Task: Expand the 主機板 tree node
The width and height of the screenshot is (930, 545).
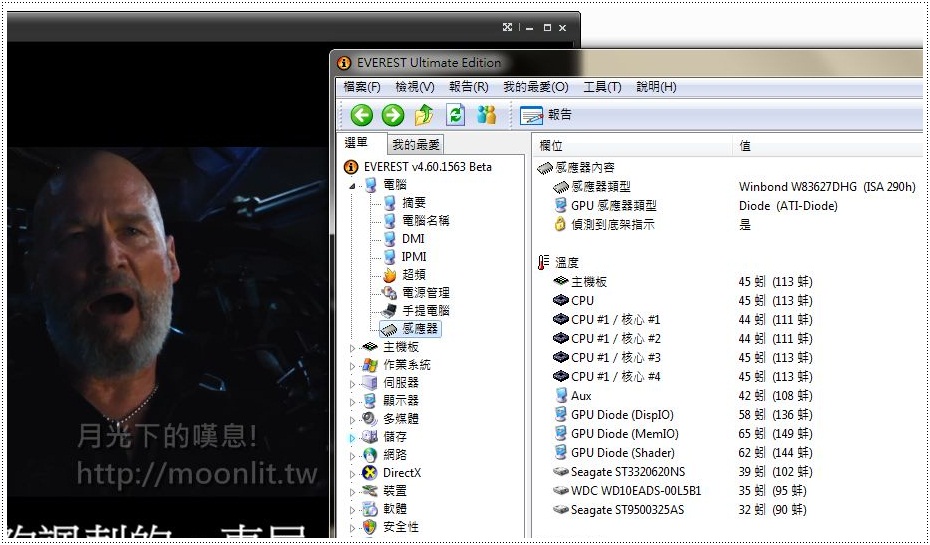Action: pyautogui.click(x=352, y=347)
